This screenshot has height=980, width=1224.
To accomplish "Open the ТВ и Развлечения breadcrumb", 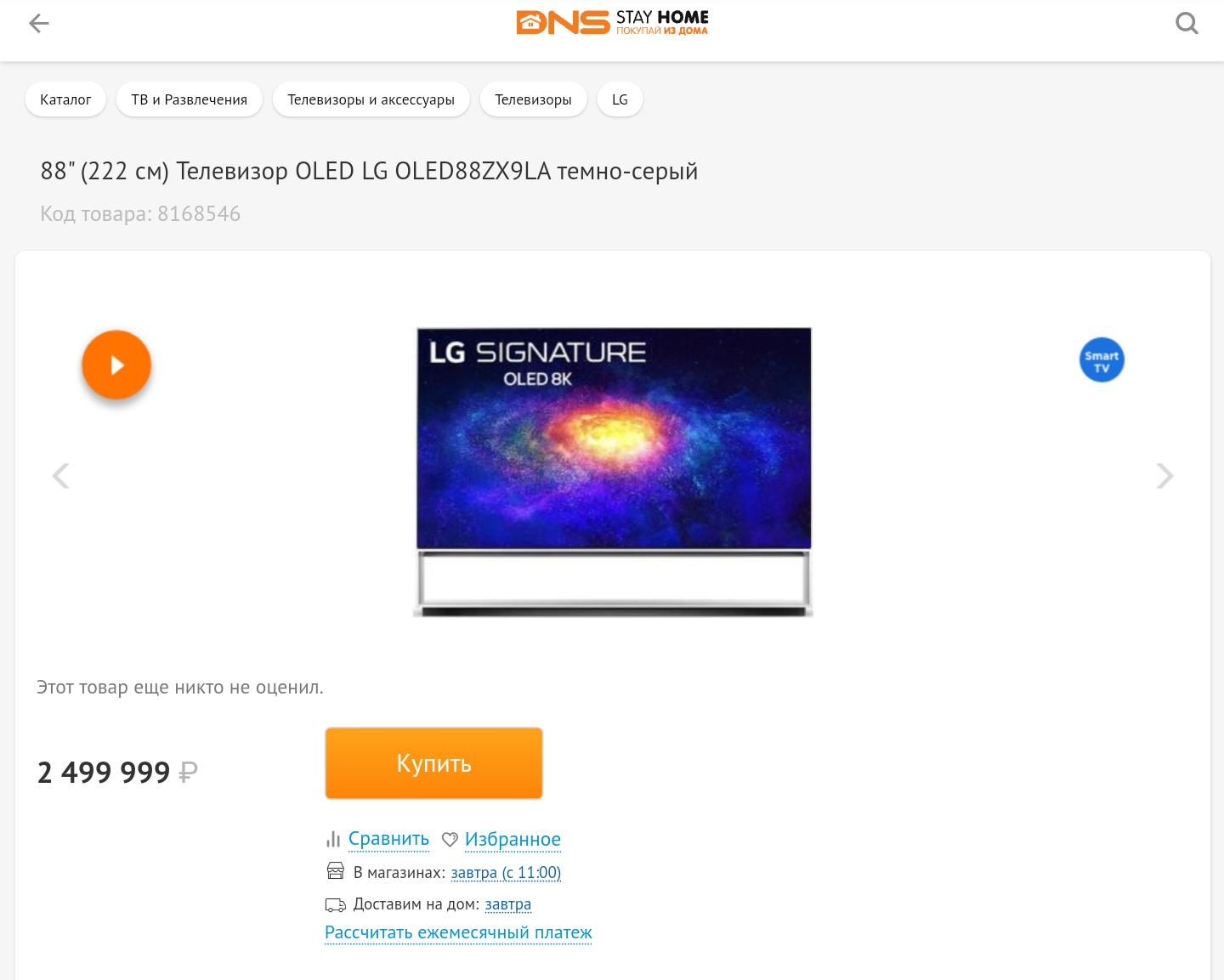I will [x=189, y=99].
